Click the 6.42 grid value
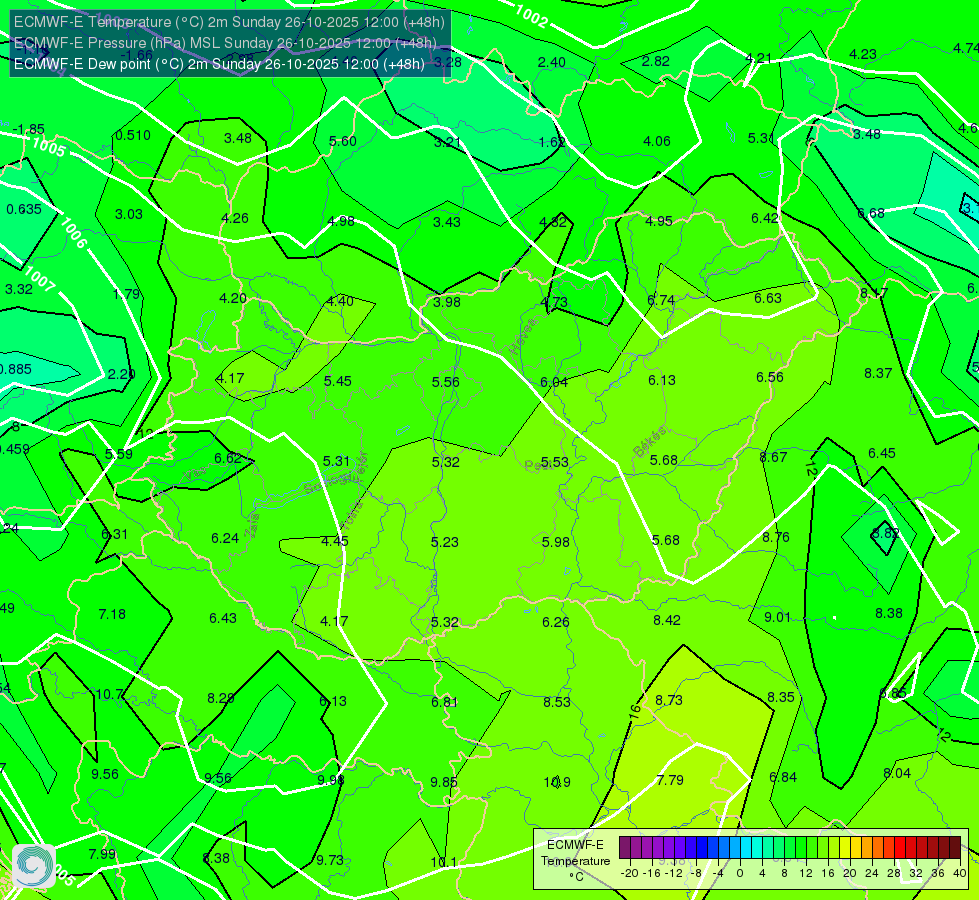This screenshot has width=979, height=900. tap(765, 218)
